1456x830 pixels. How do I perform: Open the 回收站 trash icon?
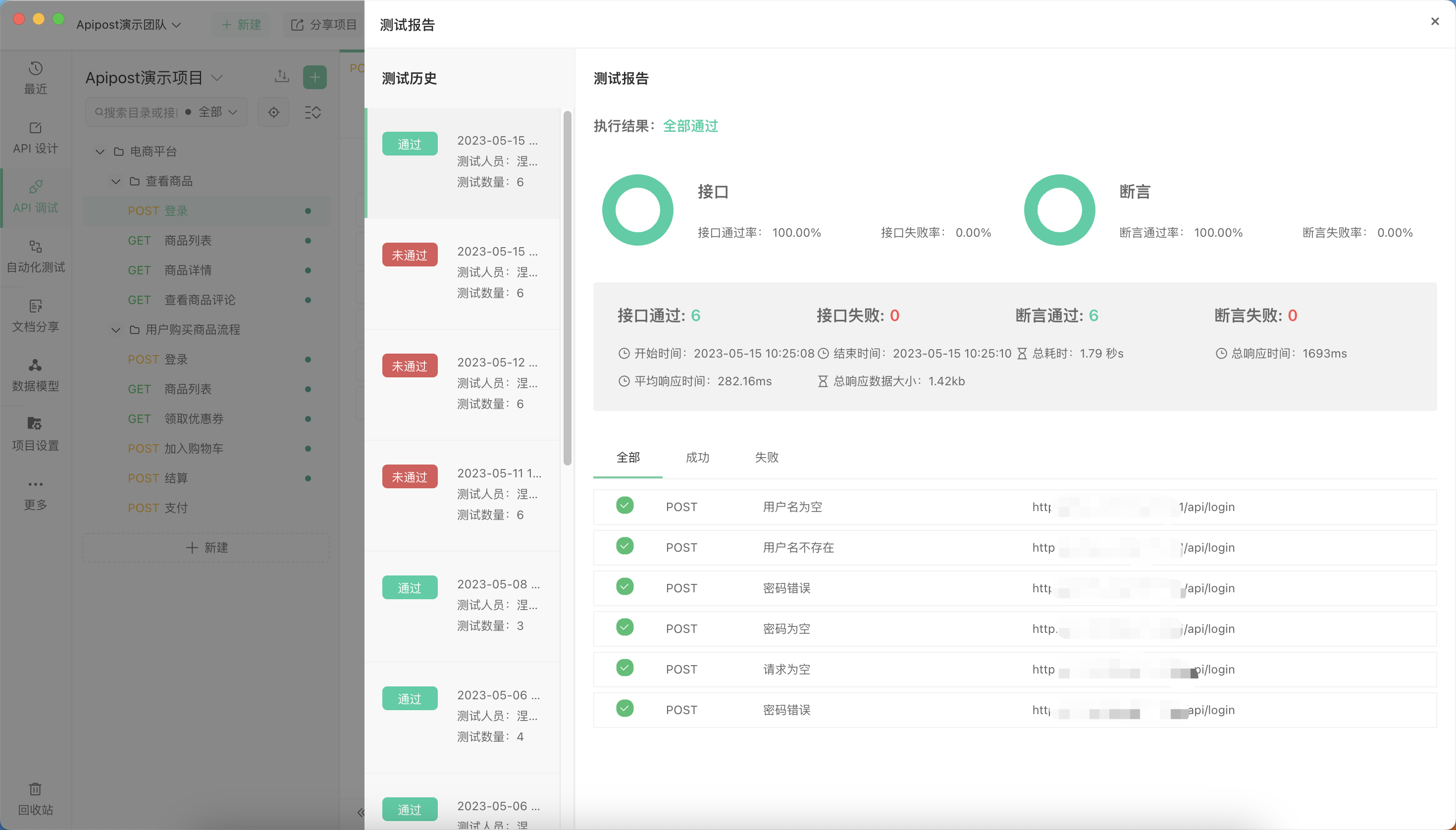click(35, 798)
